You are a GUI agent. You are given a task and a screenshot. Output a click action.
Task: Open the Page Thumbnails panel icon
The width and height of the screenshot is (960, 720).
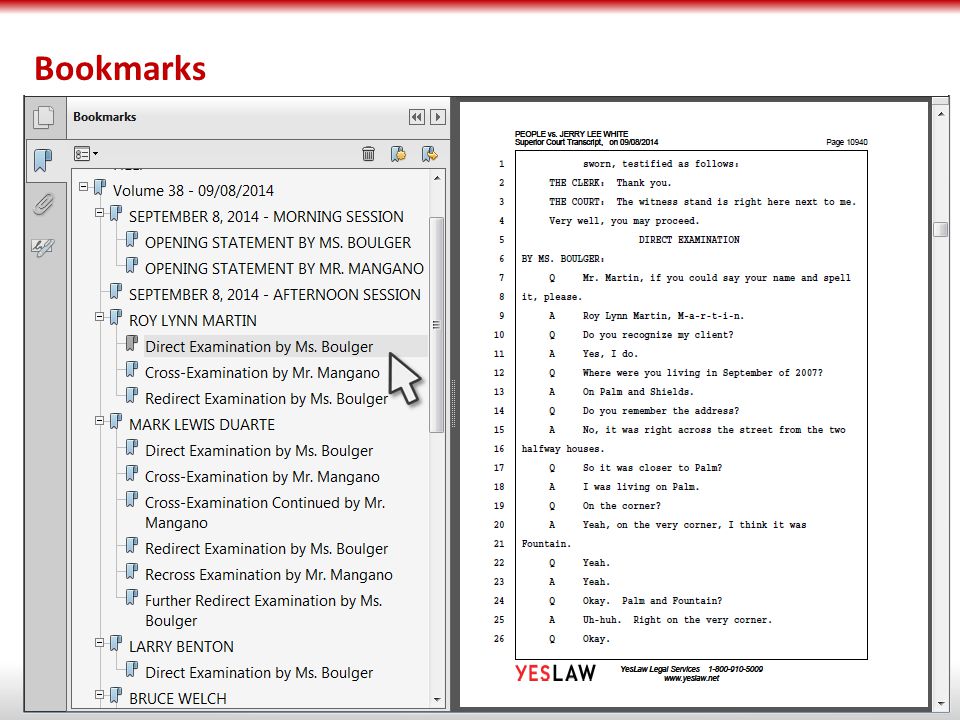(43, 117)
